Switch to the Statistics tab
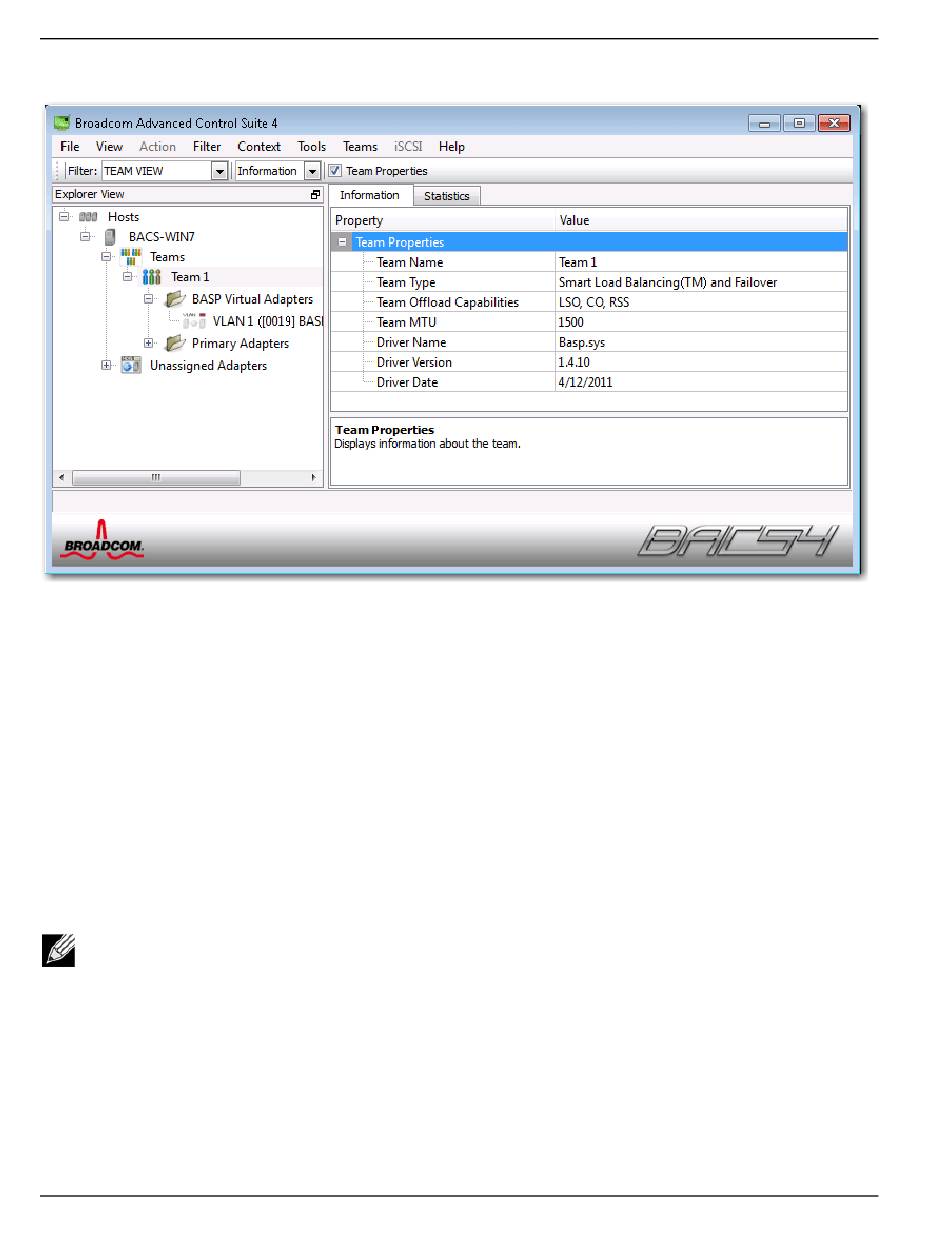 pos(446,196)
